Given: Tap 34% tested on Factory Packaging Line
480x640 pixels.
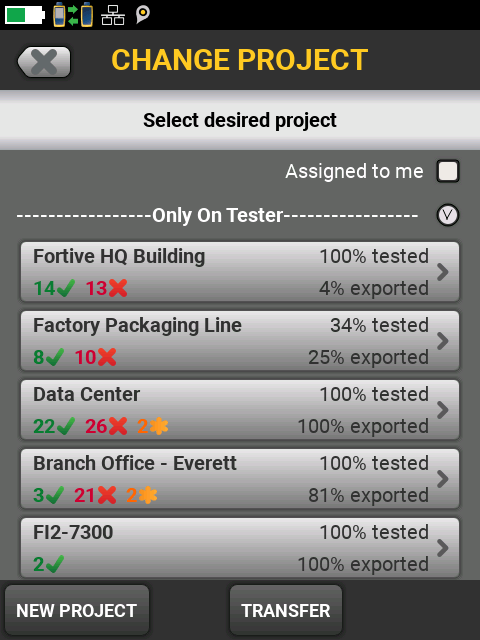Looking at the screenshot, I should tap(380, 325).
